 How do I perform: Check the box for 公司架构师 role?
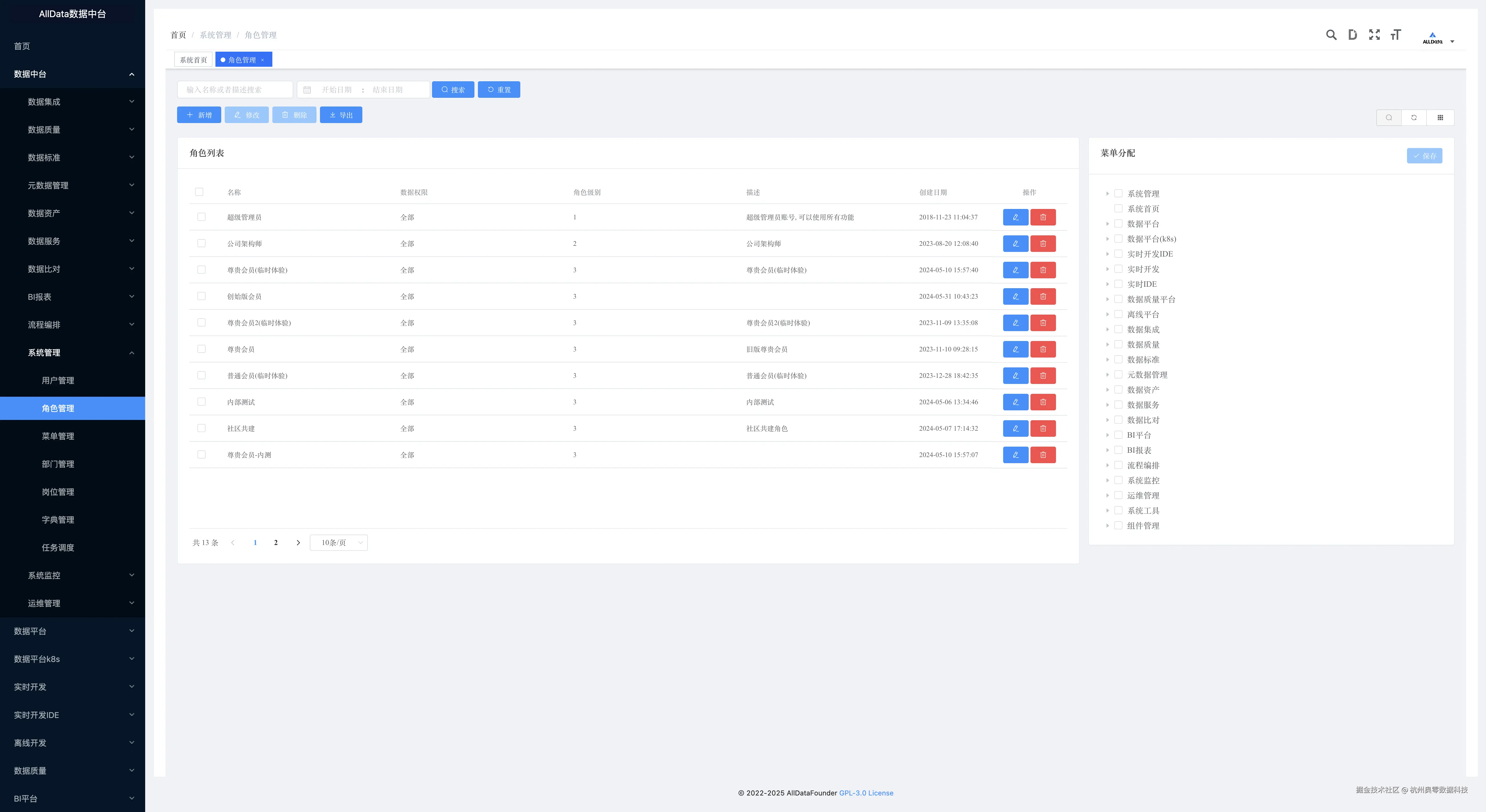(x=201, y=243)
